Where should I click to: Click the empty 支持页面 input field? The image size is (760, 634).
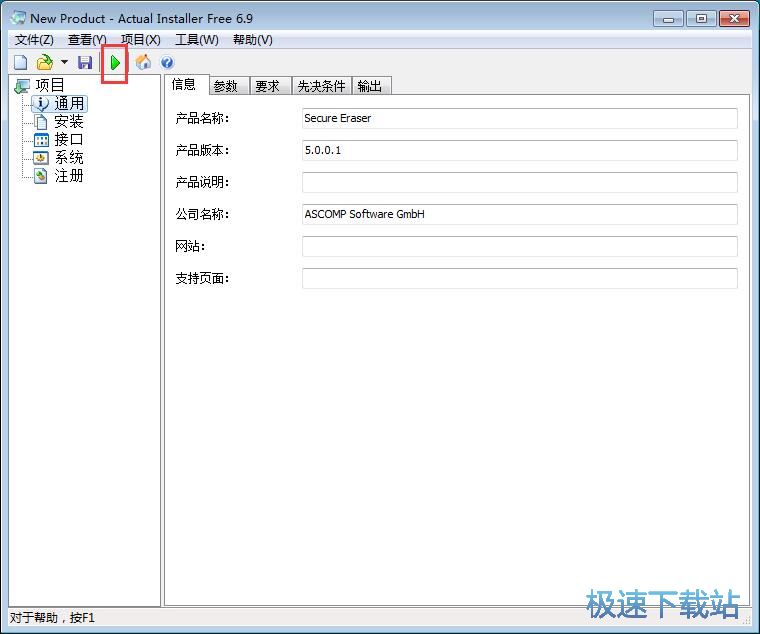click(x=520, y=278)
